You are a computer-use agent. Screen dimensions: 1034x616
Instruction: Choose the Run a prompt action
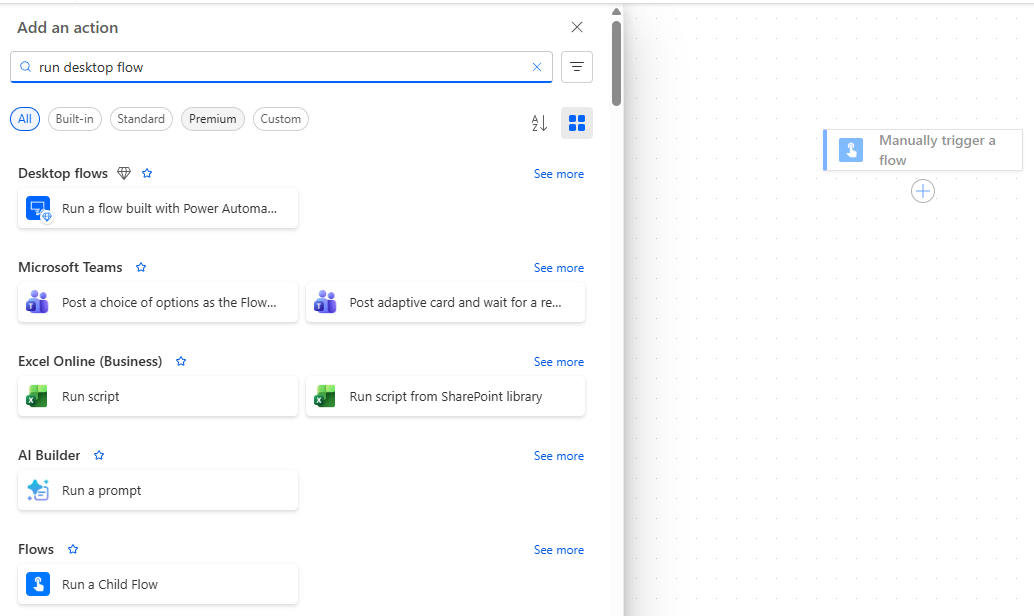(x=158, y=490)
